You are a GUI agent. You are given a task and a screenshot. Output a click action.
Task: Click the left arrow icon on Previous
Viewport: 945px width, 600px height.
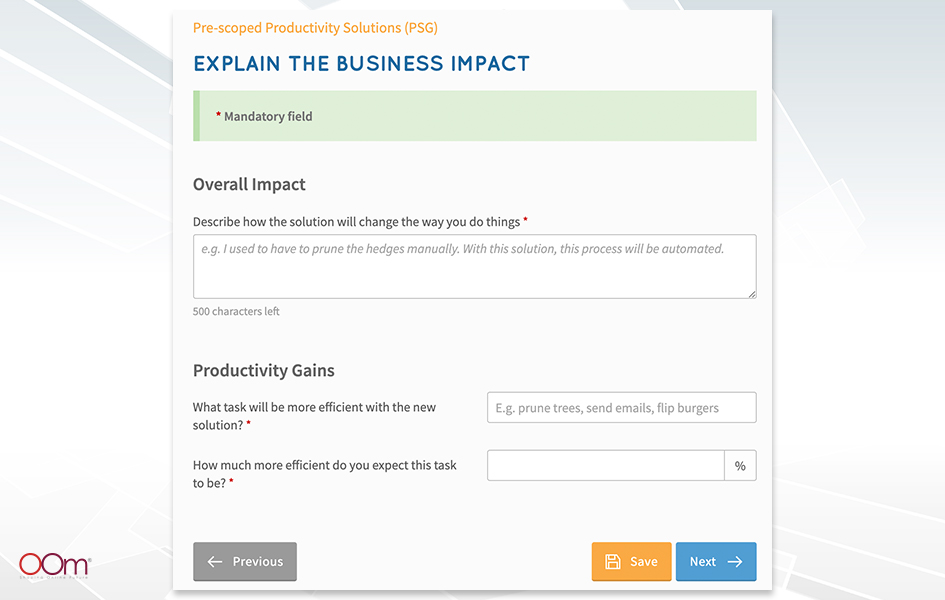pyautogui.click(x=215, y=561)
